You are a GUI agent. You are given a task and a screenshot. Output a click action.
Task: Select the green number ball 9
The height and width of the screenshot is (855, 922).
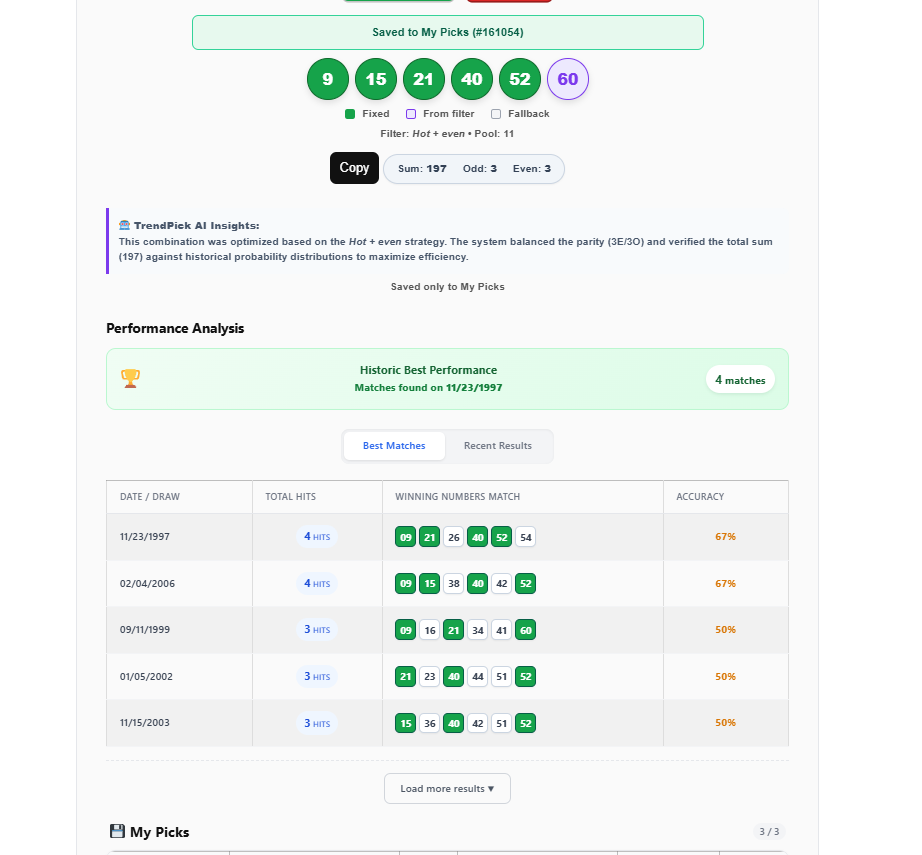(x=327, y=79)
